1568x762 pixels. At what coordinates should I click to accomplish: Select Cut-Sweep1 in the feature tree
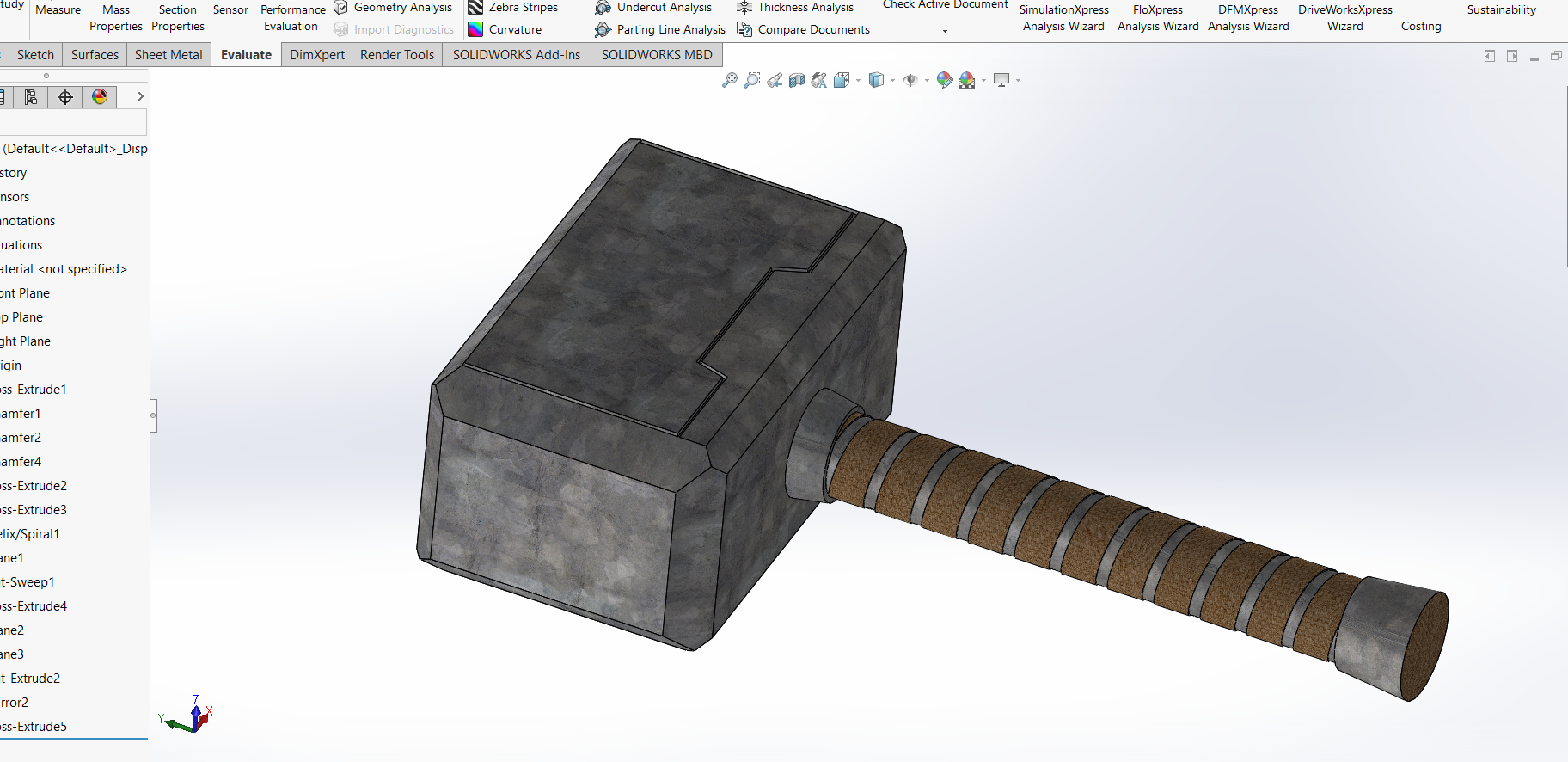coord(28,582)
